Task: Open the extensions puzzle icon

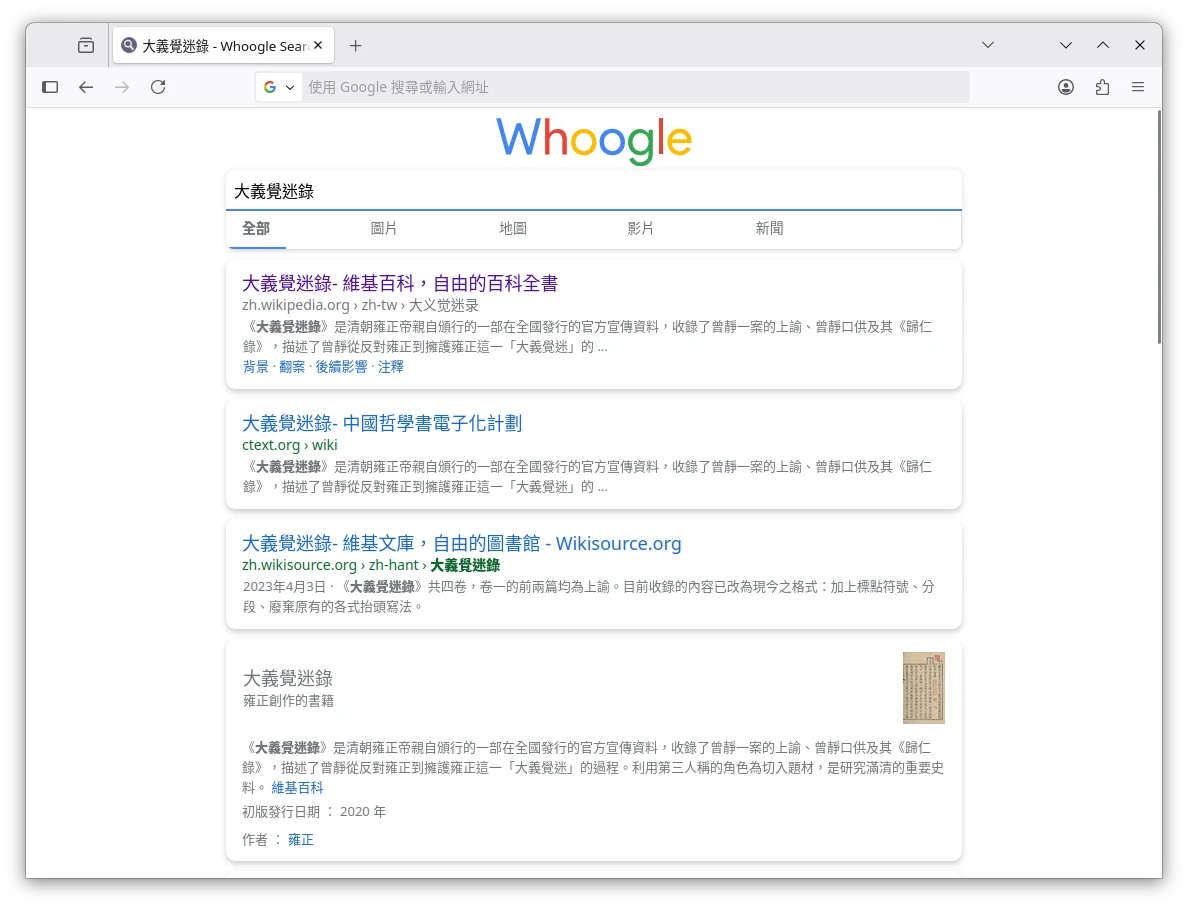Action: click(1102, 87)
